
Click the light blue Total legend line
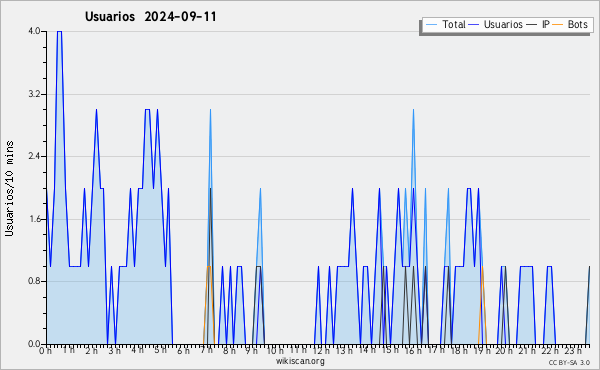coord(431,25)
